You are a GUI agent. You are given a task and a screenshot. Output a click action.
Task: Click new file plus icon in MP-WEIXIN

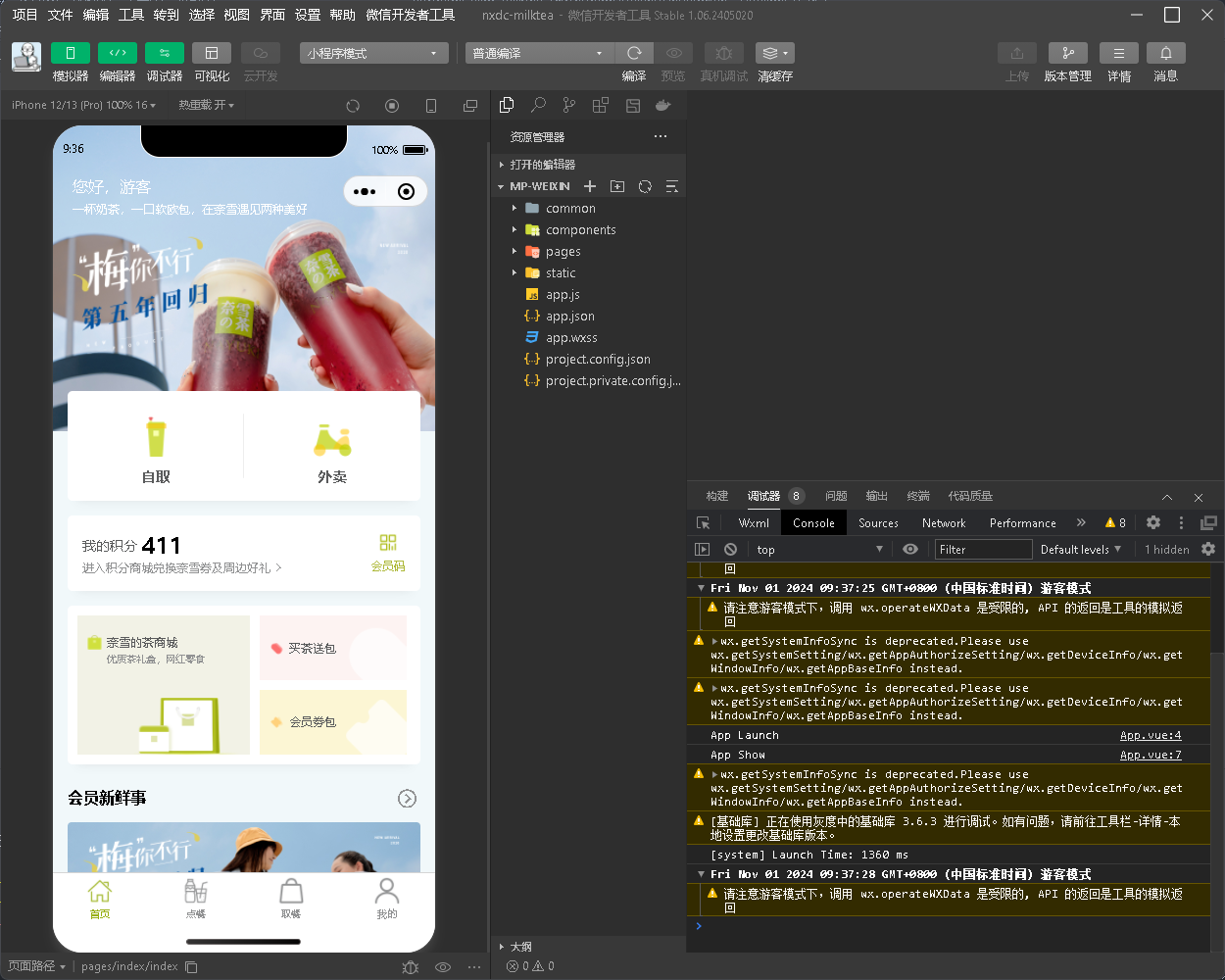(590, 186)
